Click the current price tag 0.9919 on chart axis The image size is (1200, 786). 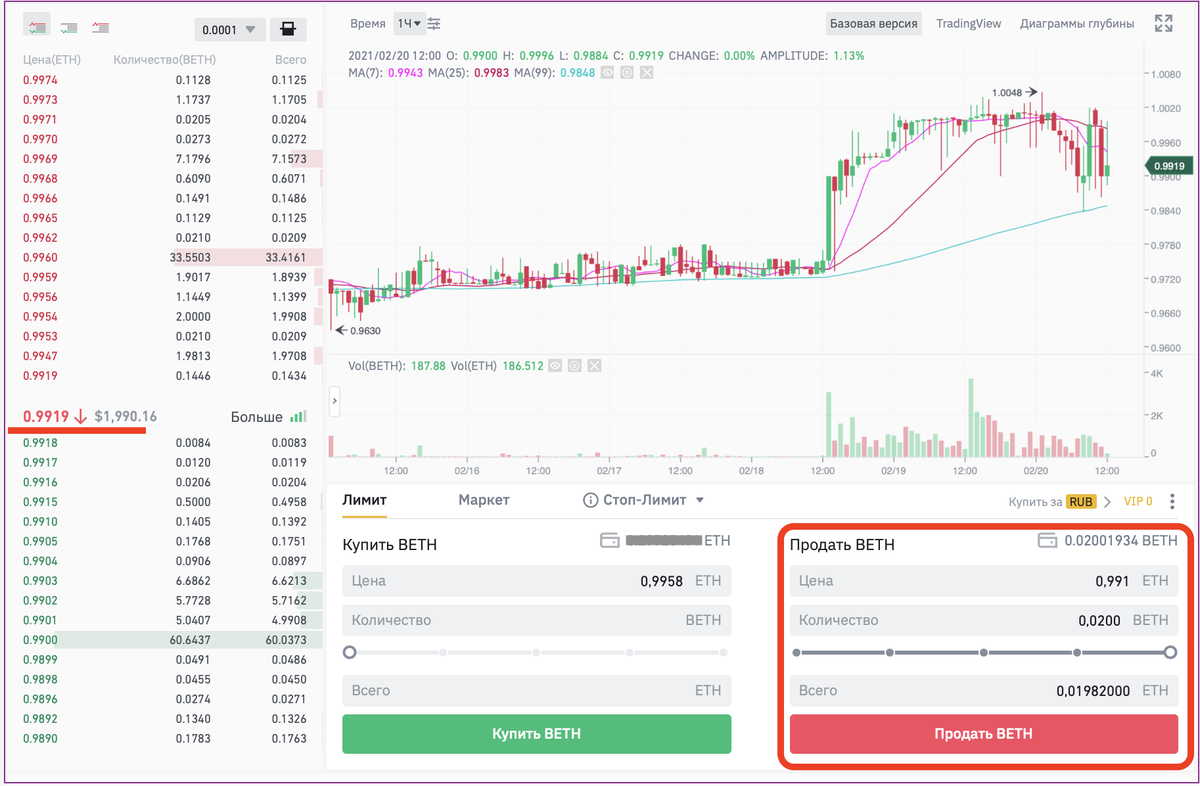point(1168,167)
